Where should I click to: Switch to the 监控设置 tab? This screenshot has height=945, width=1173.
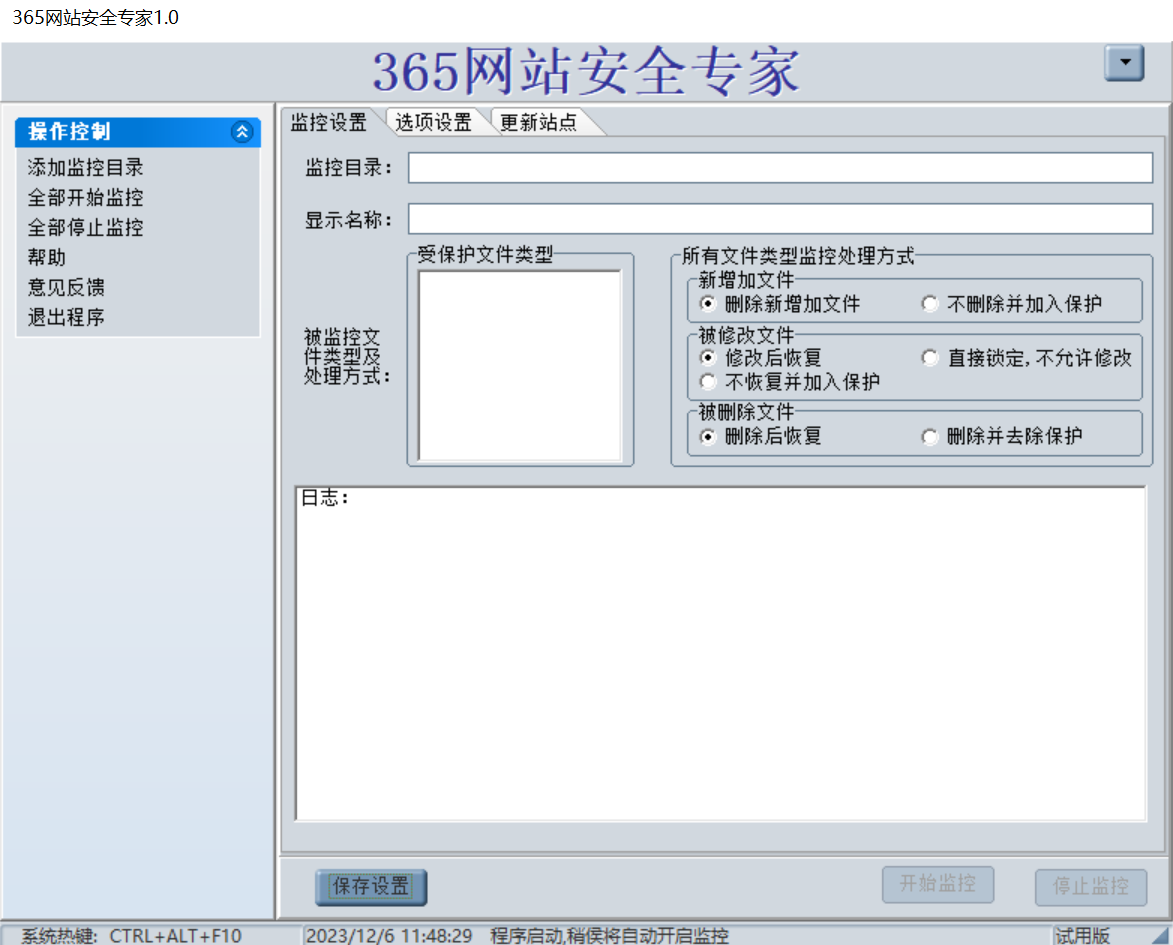329,122
